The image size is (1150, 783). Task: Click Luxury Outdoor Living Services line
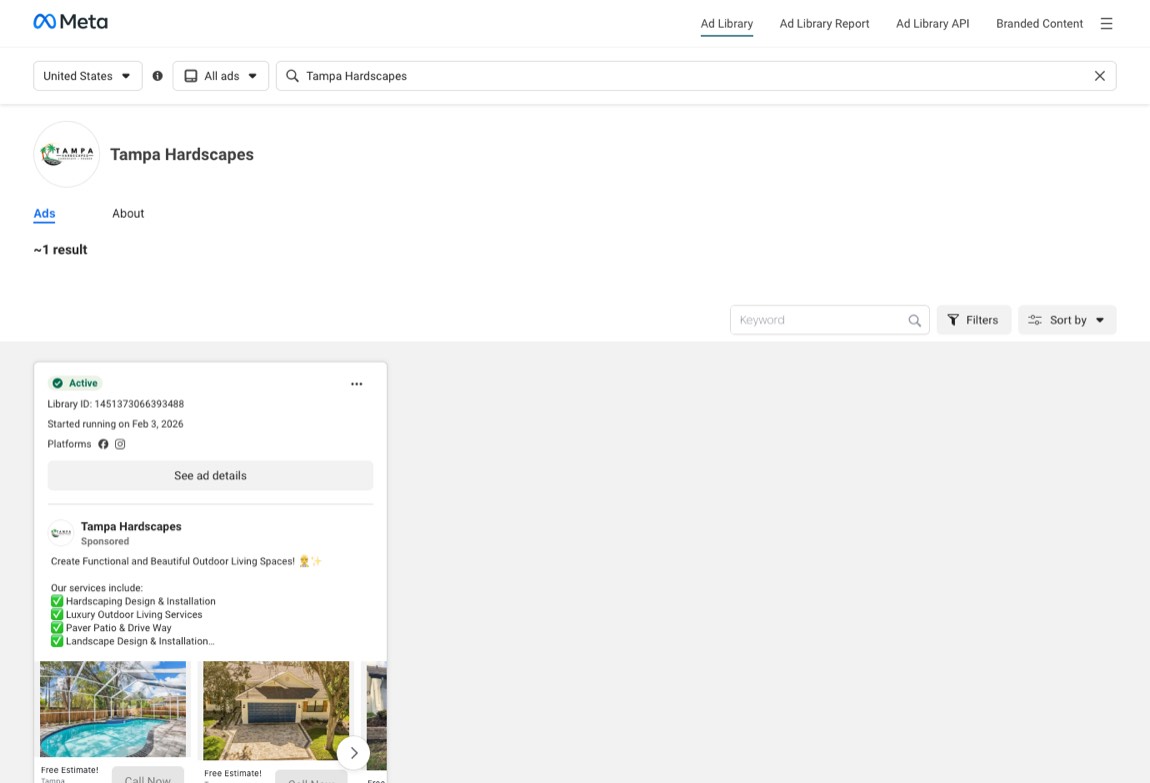pyautogui.click(x=127, y=614)
